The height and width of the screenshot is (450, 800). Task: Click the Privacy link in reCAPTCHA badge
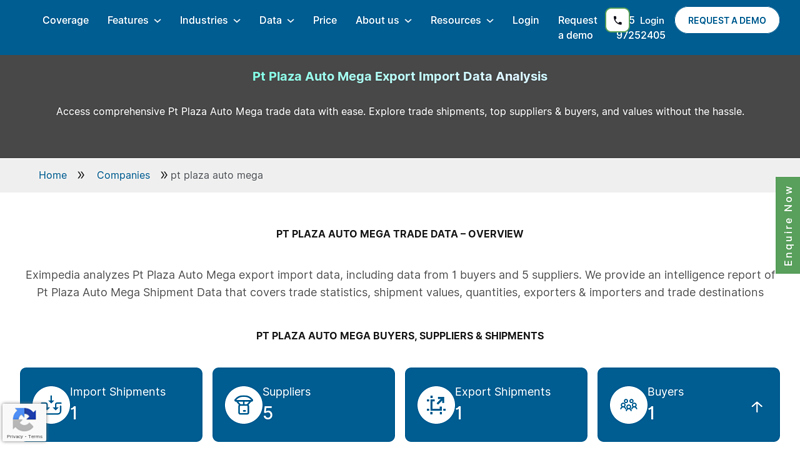coord(14,437)
